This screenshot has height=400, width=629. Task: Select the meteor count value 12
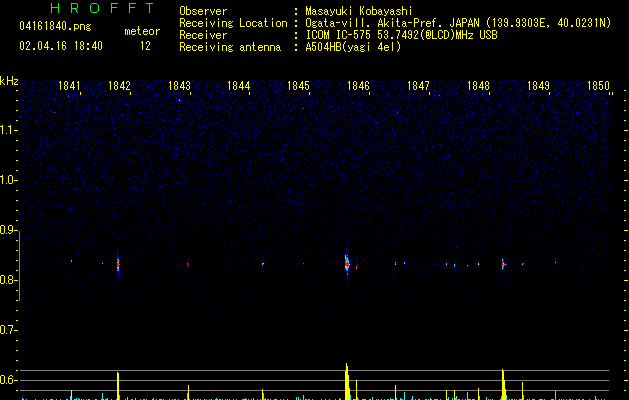pyautogui.click(x=145, y=46)
